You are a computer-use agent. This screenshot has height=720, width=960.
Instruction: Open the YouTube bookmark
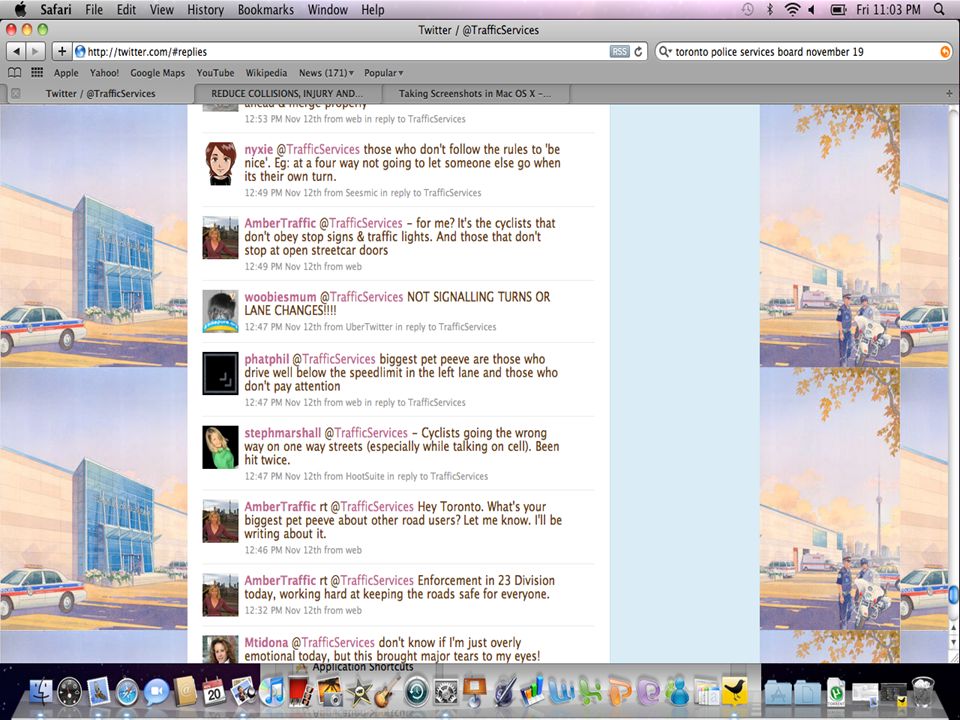click(216, 72)
